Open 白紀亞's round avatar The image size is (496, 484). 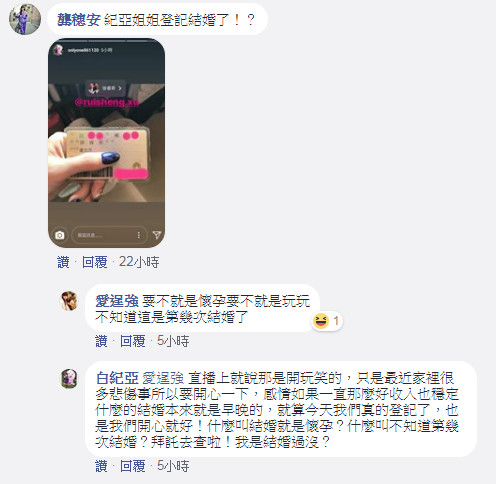[69, 378]
